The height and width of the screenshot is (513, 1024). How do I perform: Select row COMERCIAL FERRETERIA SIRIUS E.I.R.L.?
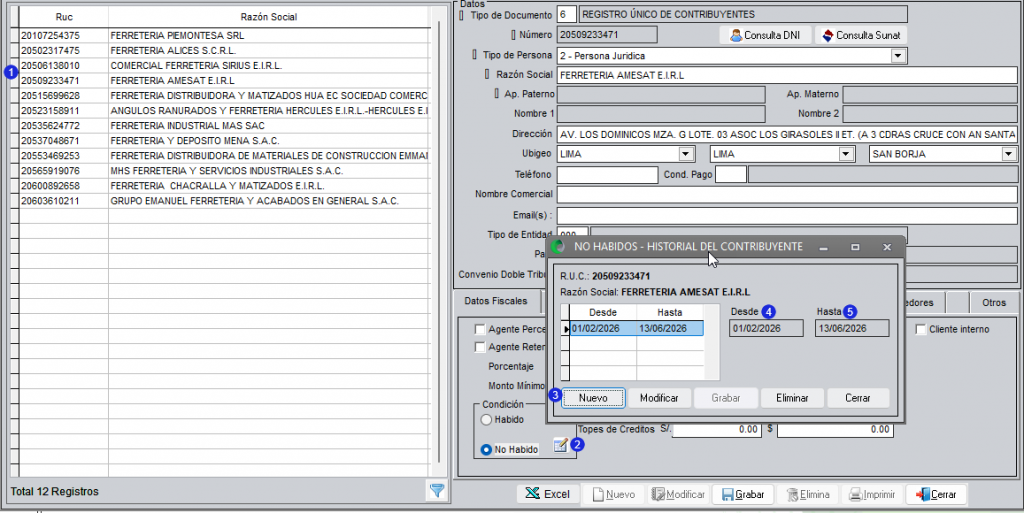[x=224, y=66]
